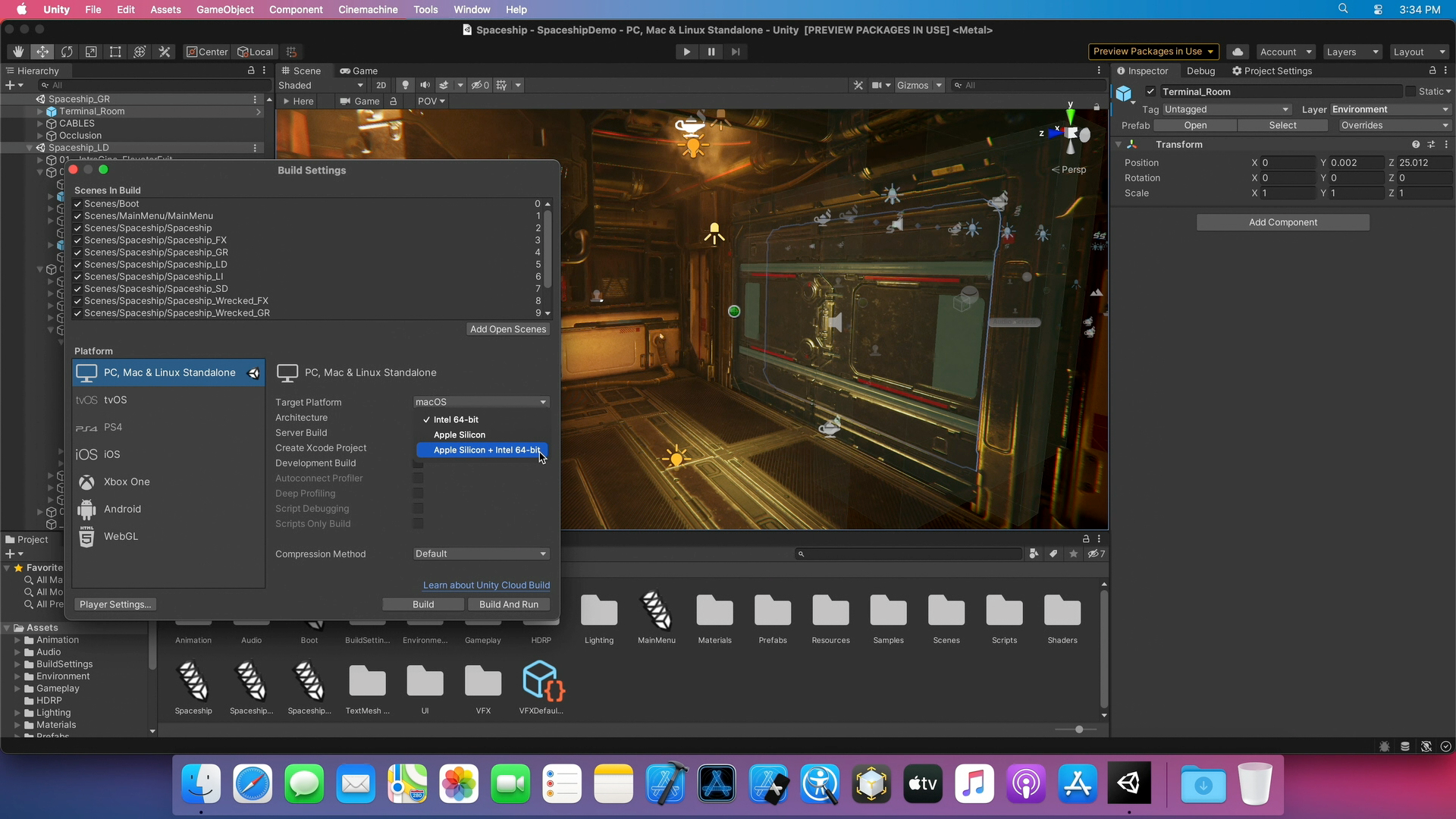Click the Build button
The image size is (1456, 819).
point(423,604)
